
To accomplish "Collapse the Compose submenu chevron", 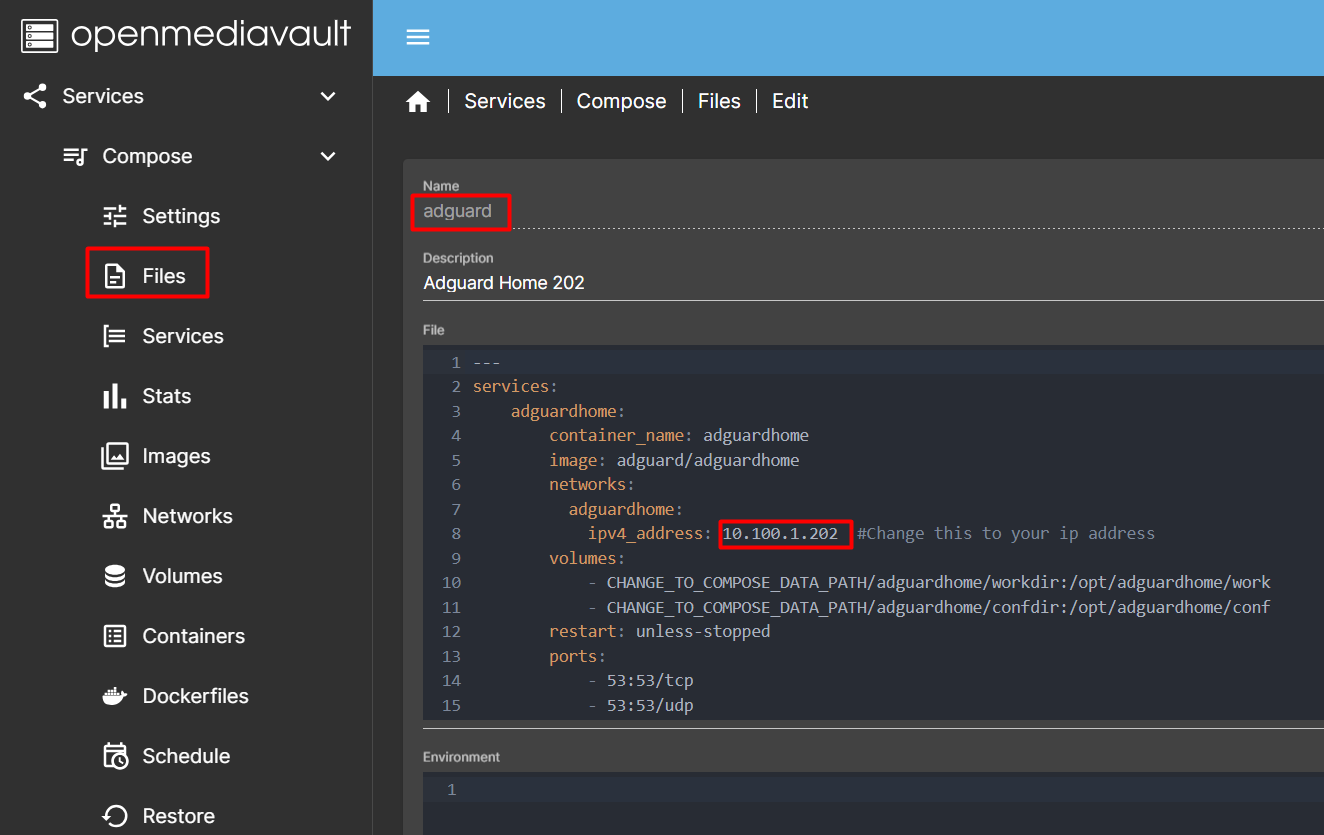I will pyautogui.click(x=328, y=156).
